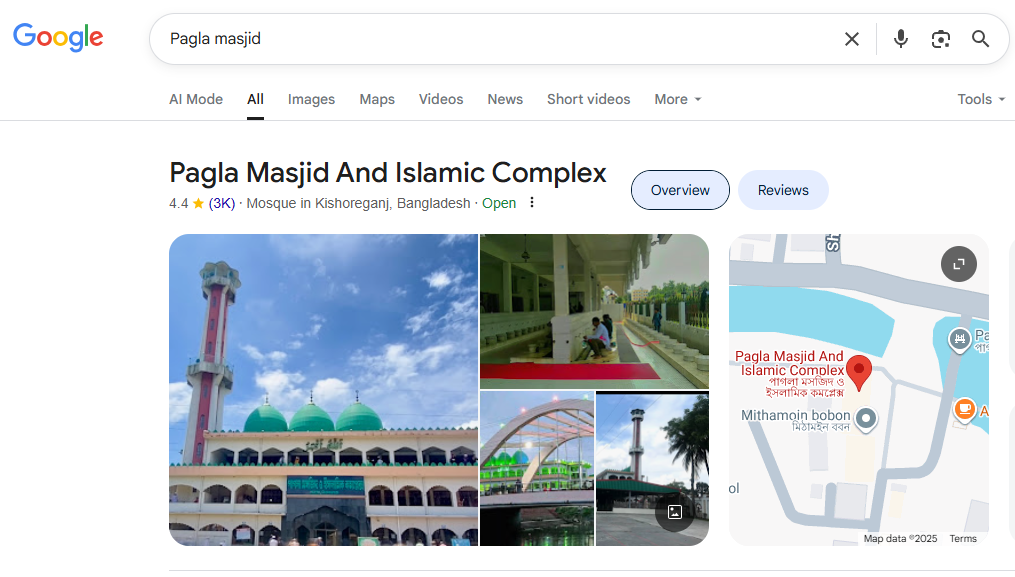1015x577 pixels.
Task: Click the red Pagla Masjid map pin
Action: pyautogui.click(x=858, y=370)
